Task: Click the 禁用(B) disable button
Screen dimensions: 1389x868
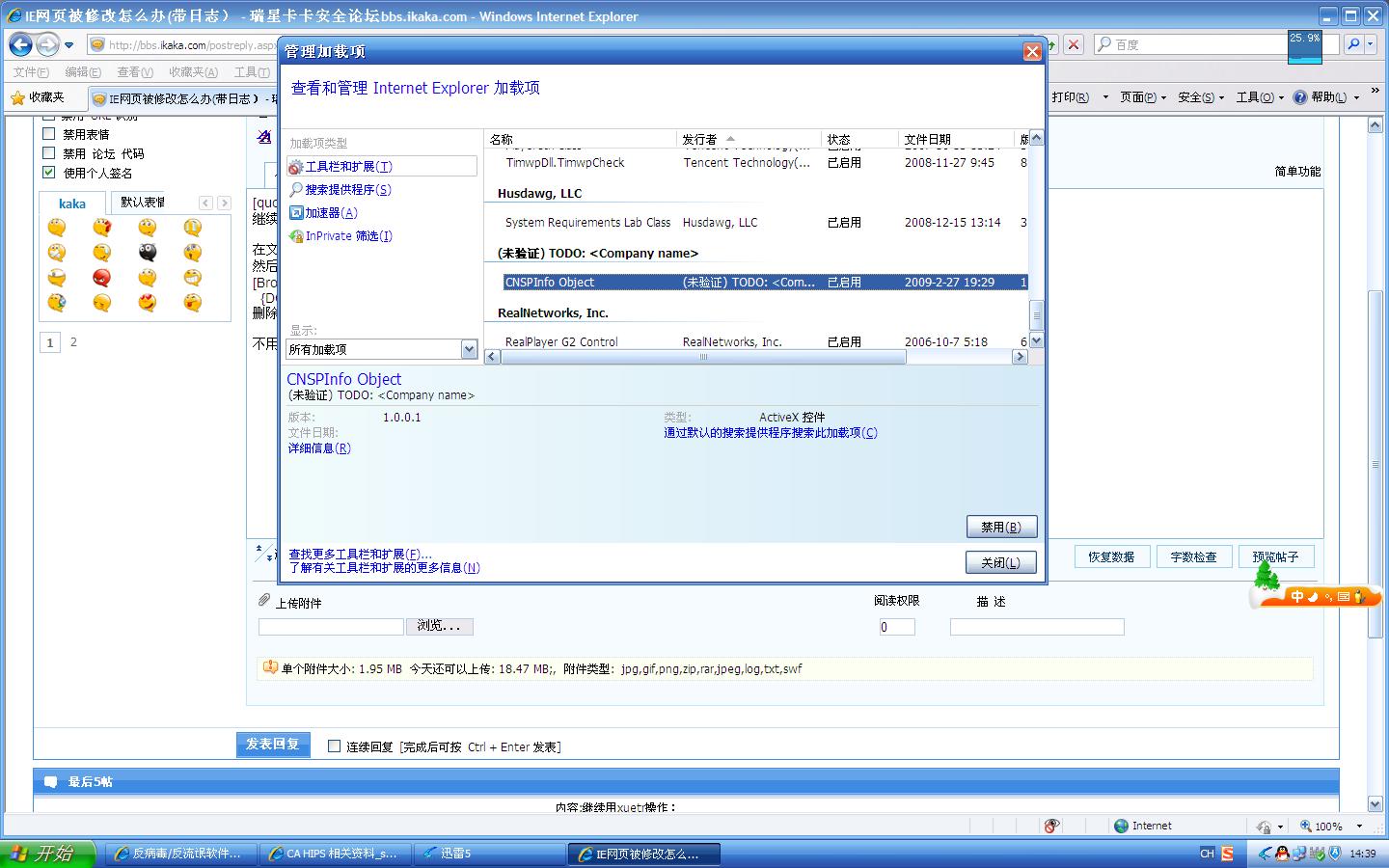Action: (1001, 527)
